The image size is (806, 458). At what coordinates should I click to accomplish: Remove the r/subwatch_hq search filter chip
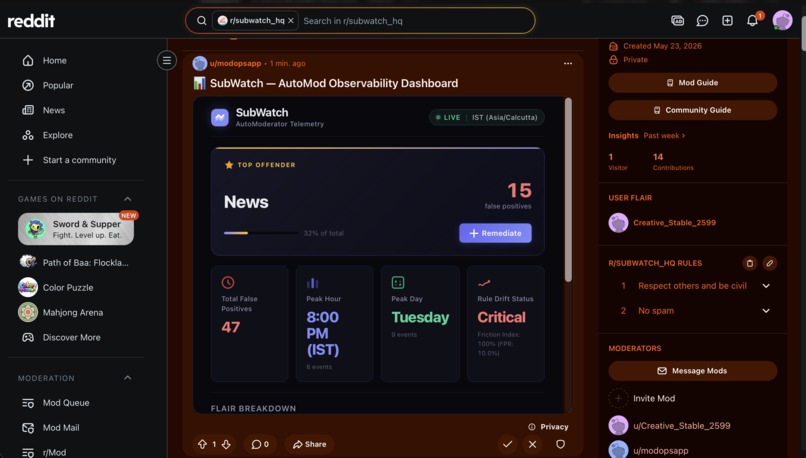pyautogui.click(x=291, y=21)
